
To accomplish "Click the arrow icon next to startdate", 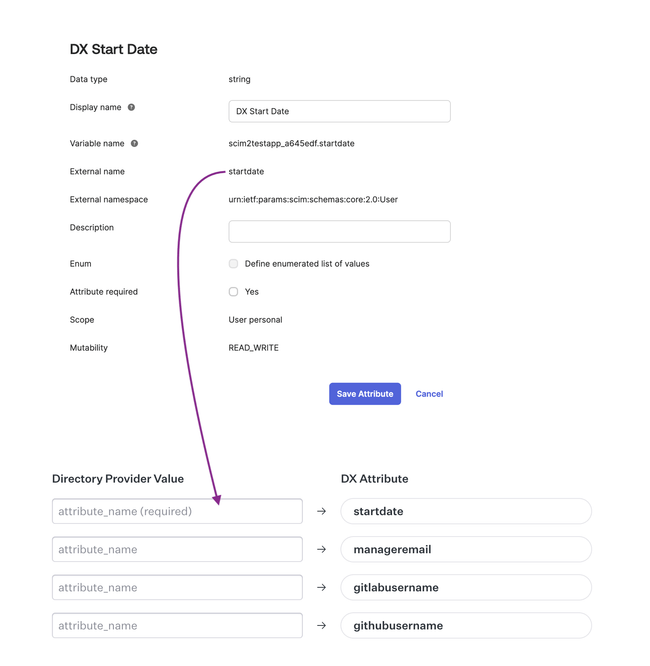I will tap(321, 511).
